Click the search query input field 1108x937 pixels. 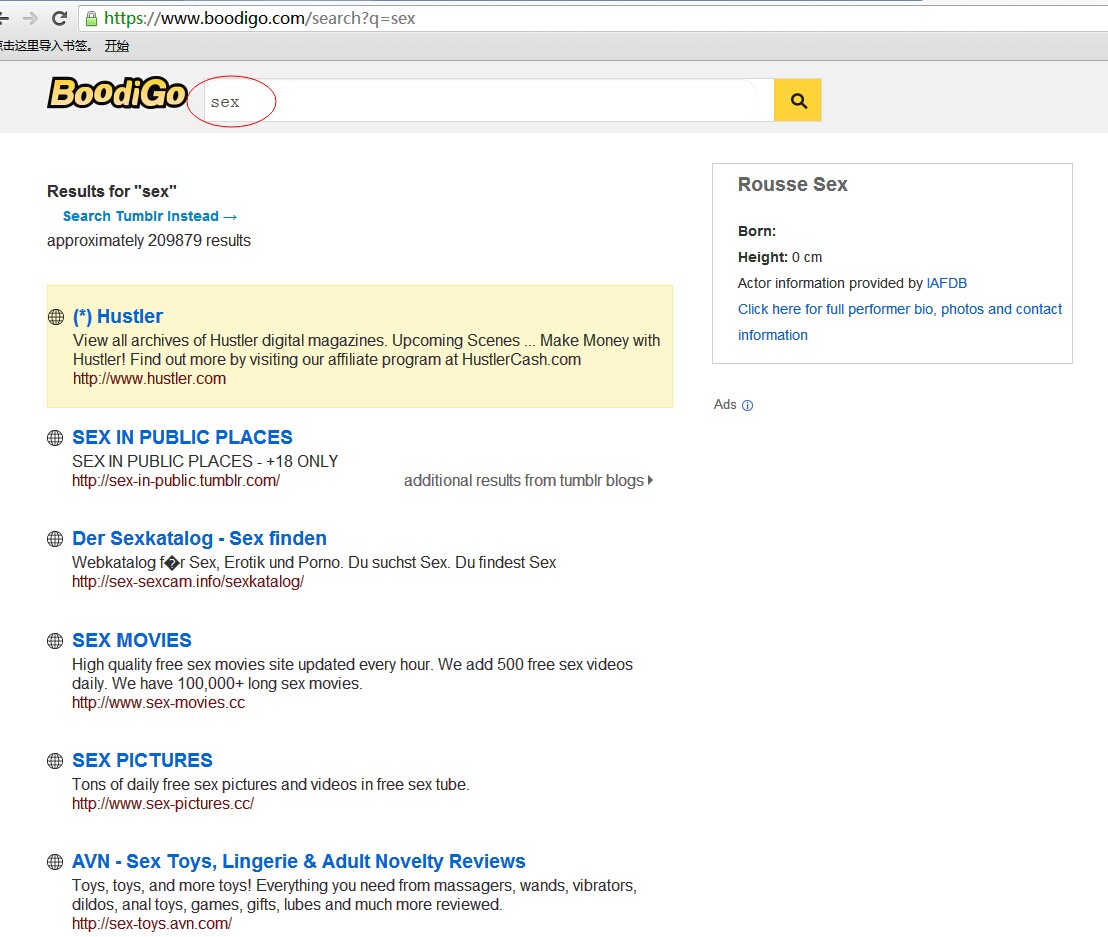[x=480, y=101]
